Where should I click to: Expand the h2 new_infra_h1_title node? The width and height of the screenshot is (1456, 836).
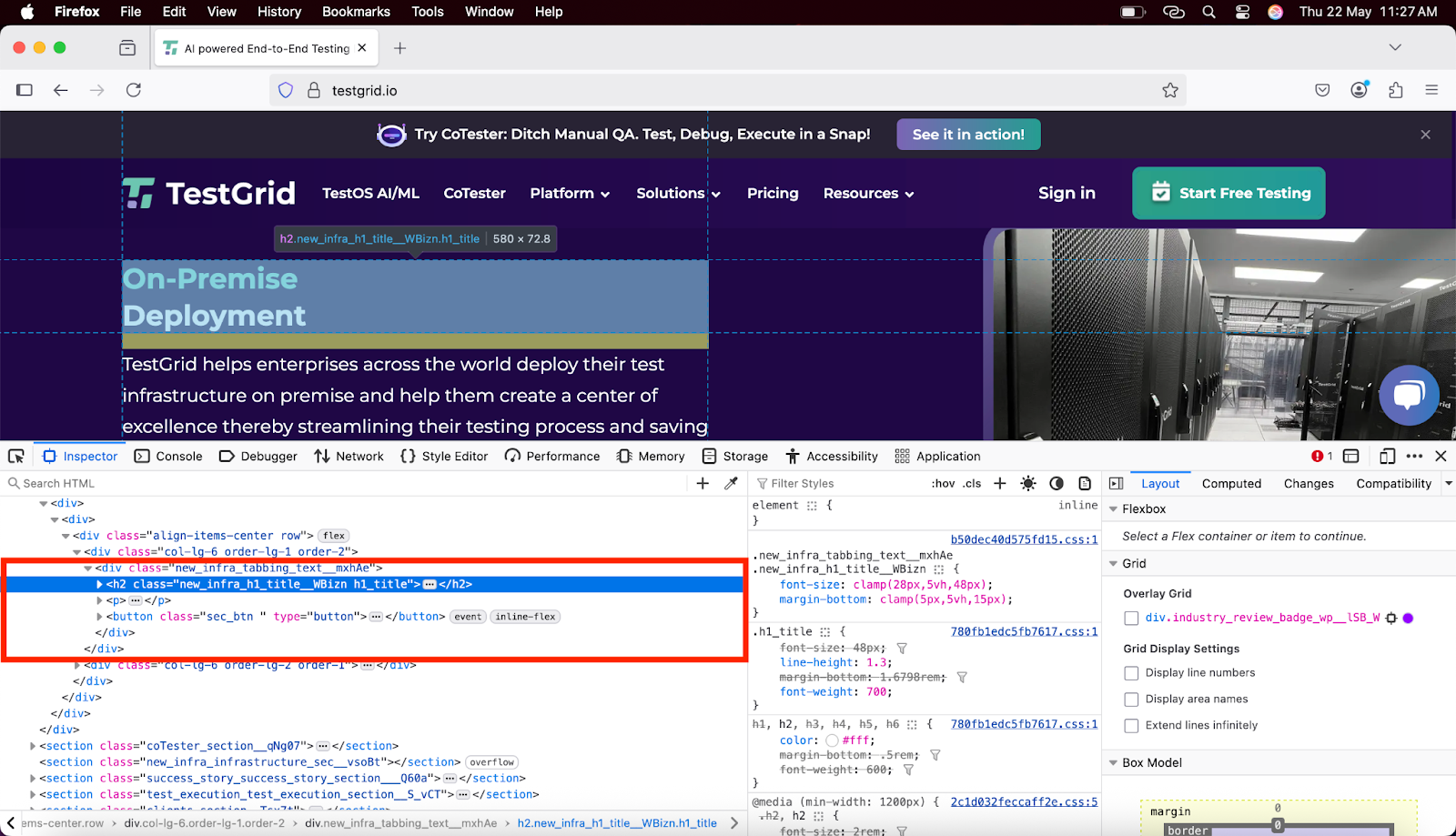[99, 584]
